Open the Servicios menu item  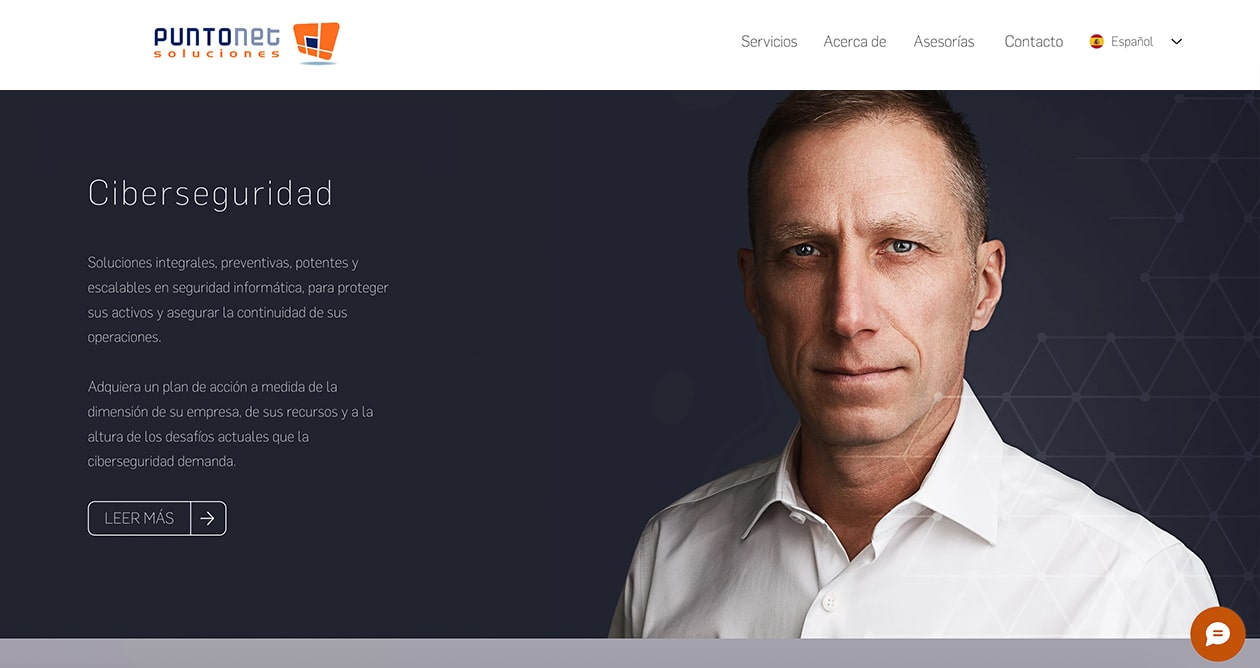click(x=769, y=42)
